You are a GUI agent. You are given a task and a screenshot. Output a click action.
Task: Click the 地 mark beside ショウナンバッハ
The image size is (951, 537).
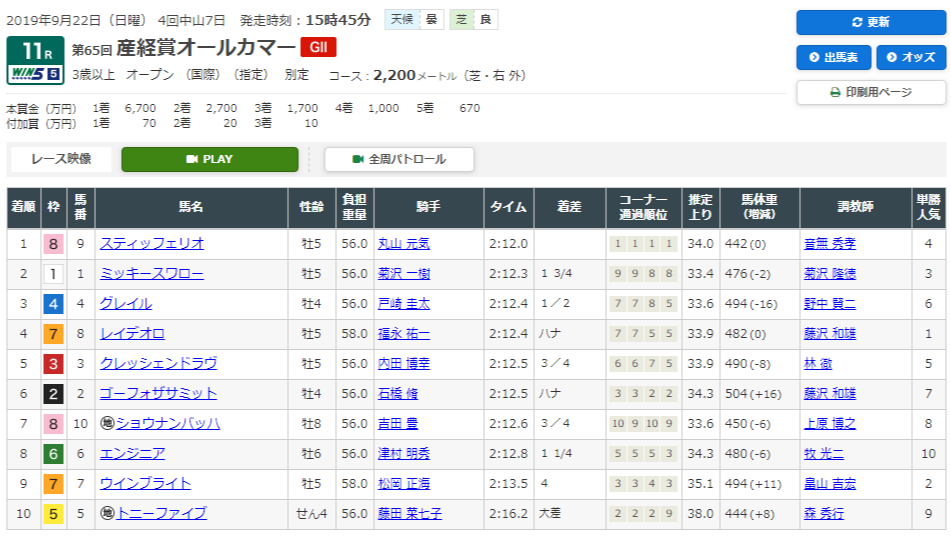[107, 424]
